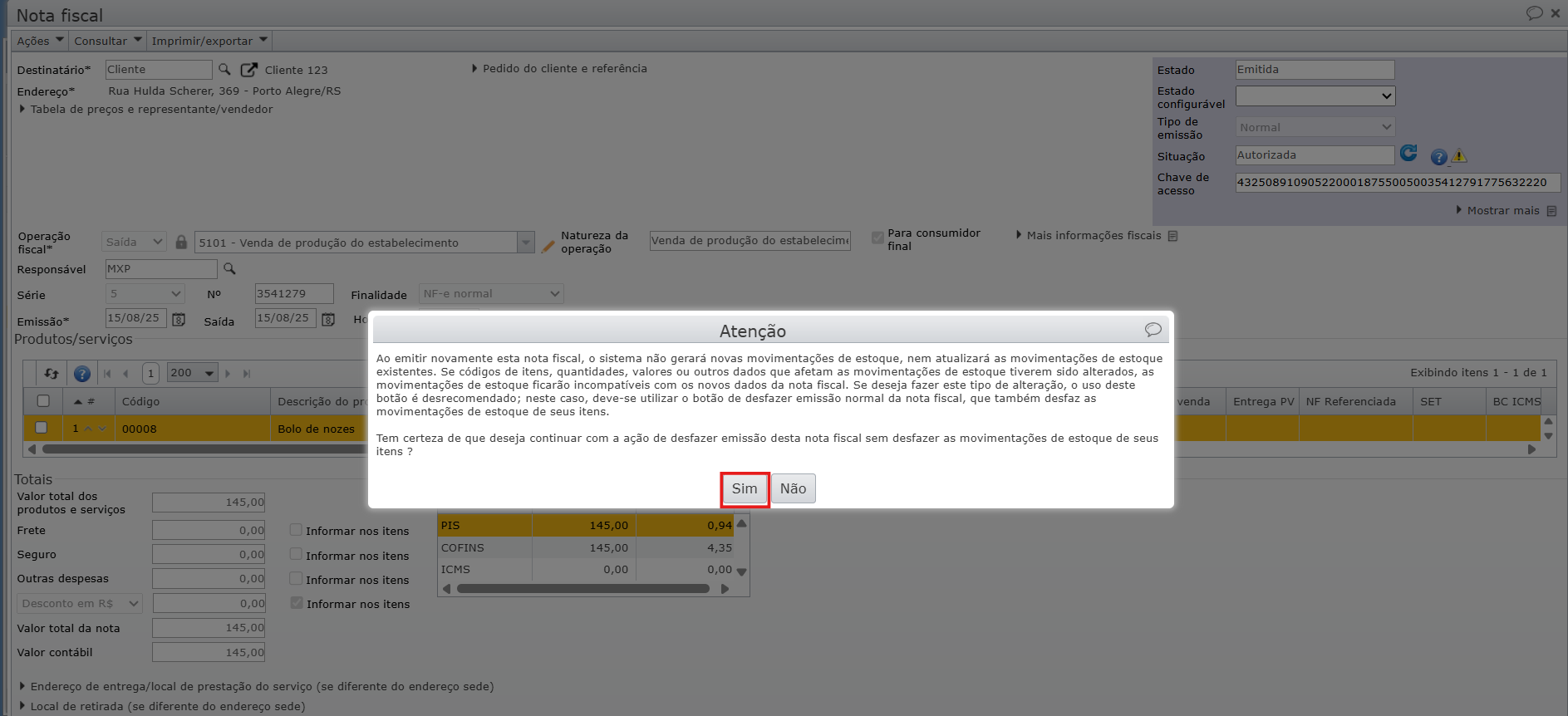Expand Endereço de entrega/local de prestação section
The image size is (1568, 716).
(257, 686)
